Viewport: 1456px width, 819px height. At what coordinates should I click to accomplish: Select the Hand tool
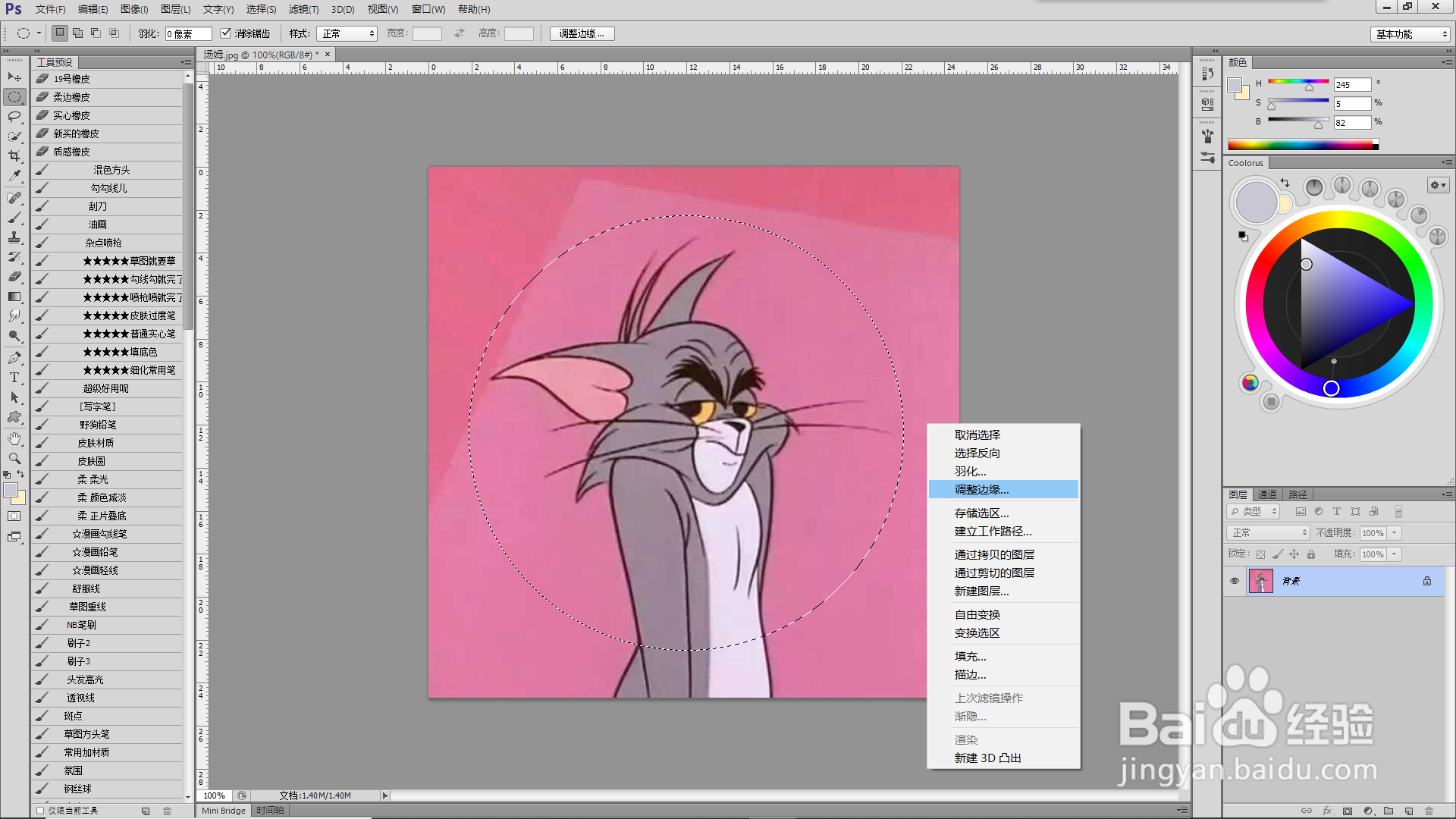click(14, 439)
